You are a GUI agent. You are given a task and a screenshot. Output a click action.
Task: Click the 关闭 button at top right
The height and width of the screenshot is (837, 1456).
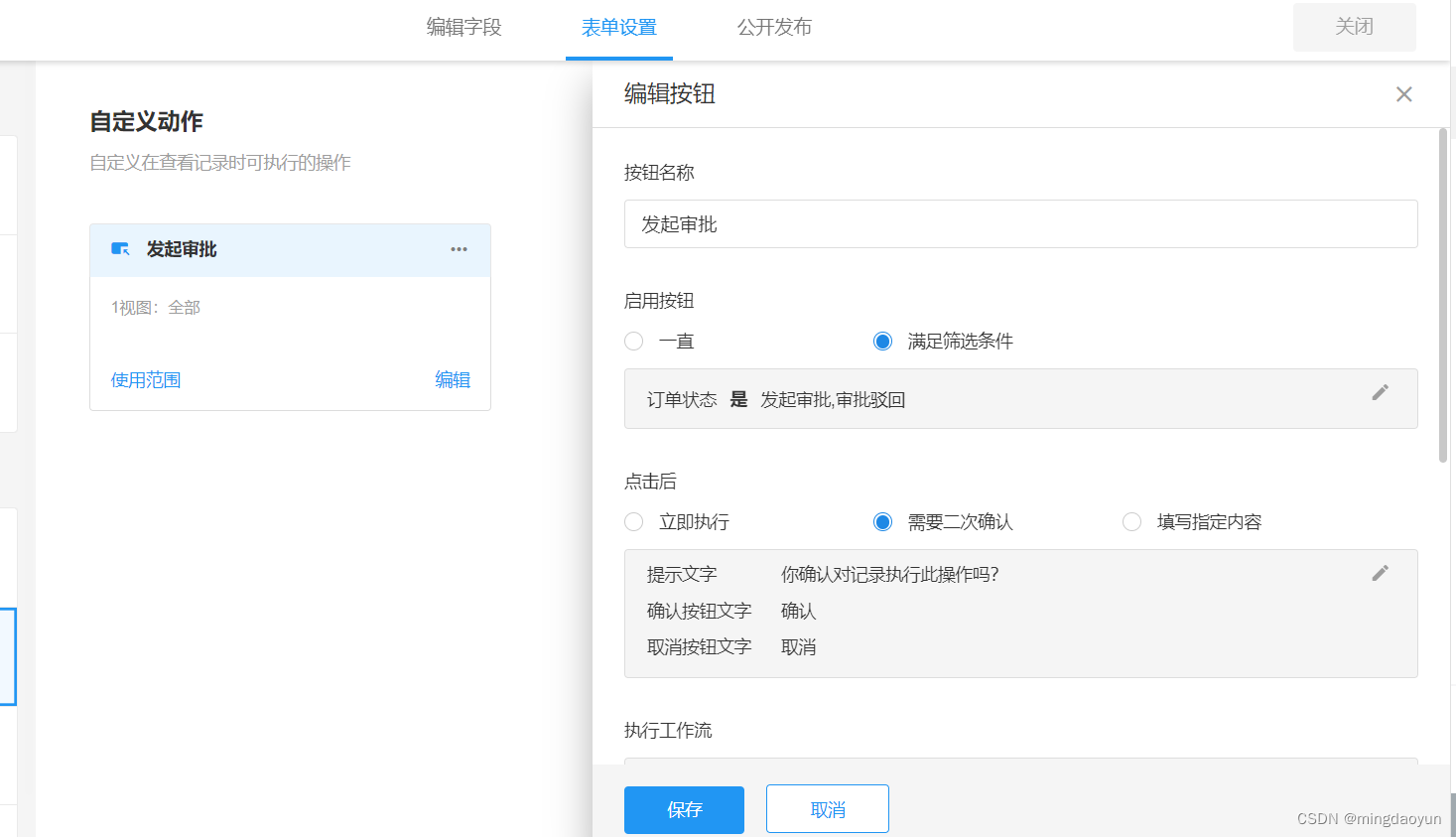pyautogui.click(x=1353, y=27)
